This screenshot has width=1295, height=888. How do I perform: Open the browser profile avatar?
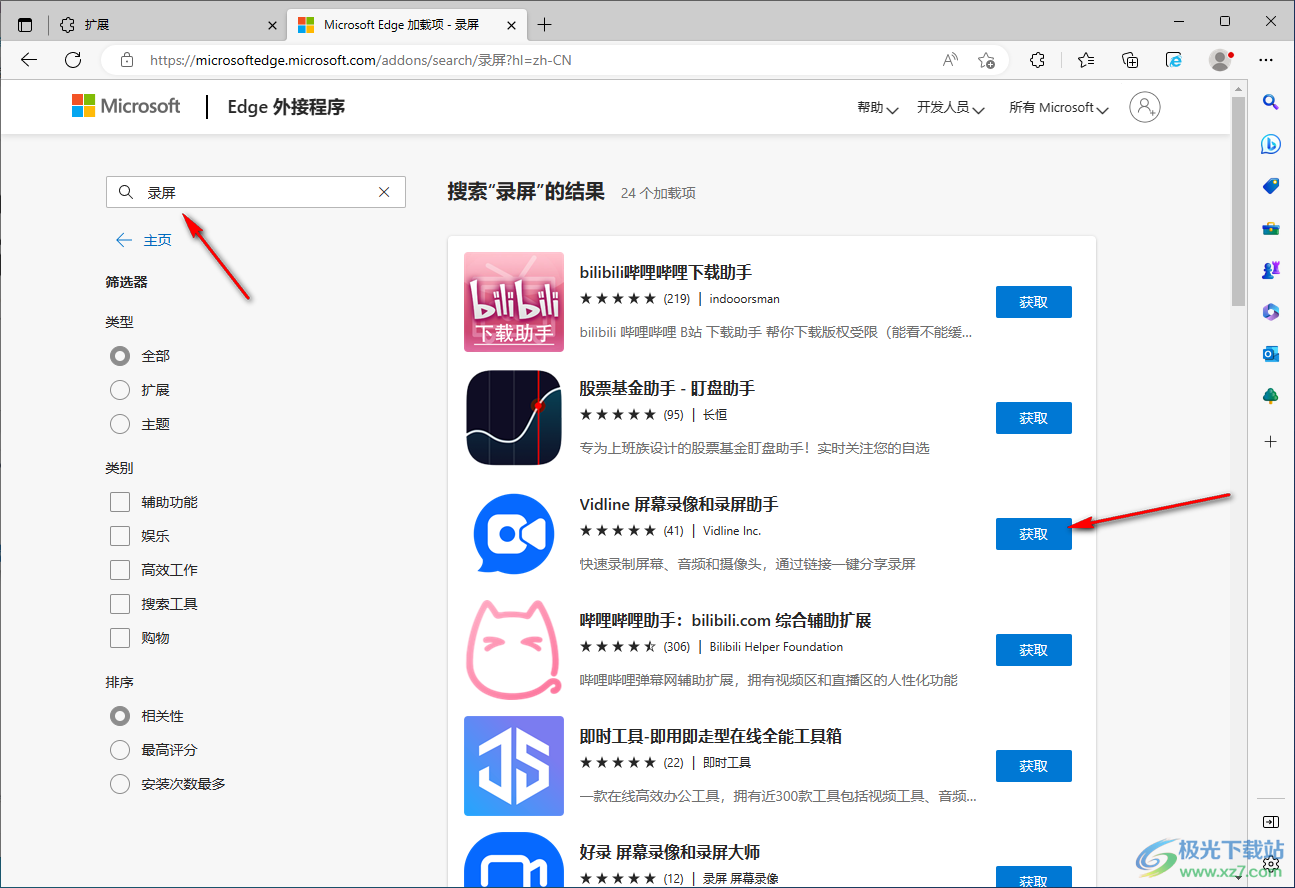(1220, 60)
